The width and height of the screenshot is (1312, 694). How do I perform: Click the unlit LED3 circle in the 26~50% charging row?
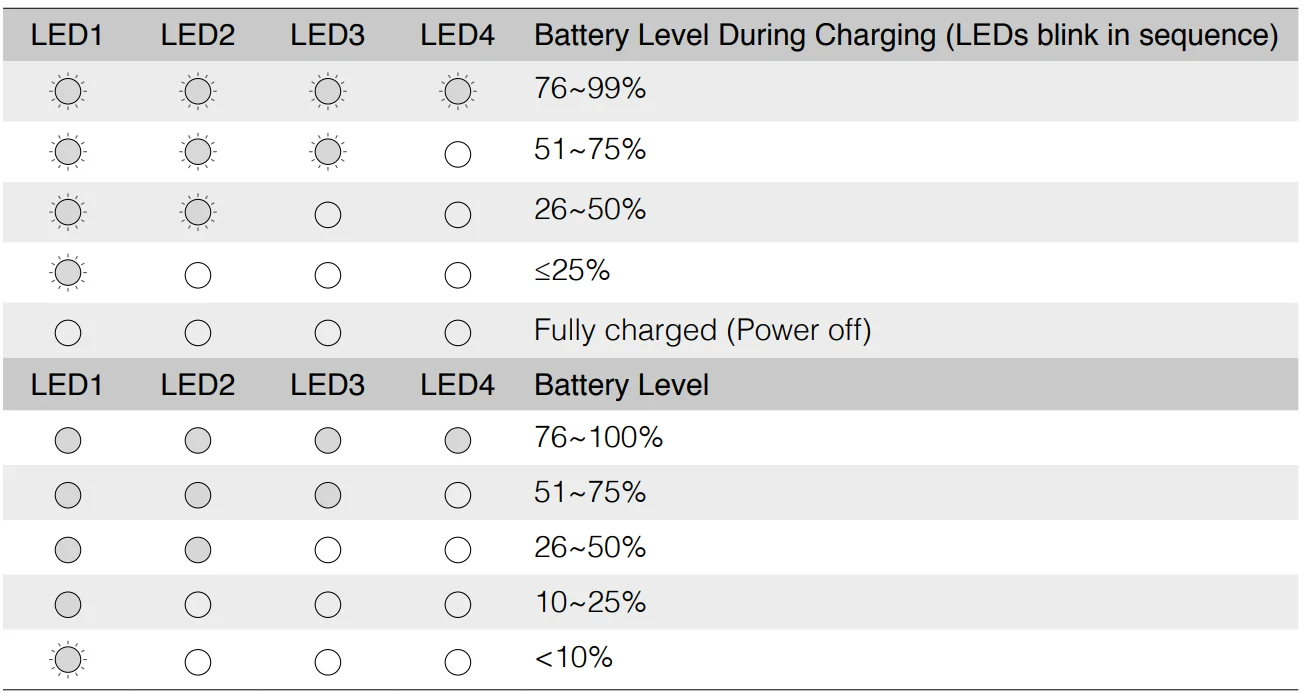[x=327, y=214]
